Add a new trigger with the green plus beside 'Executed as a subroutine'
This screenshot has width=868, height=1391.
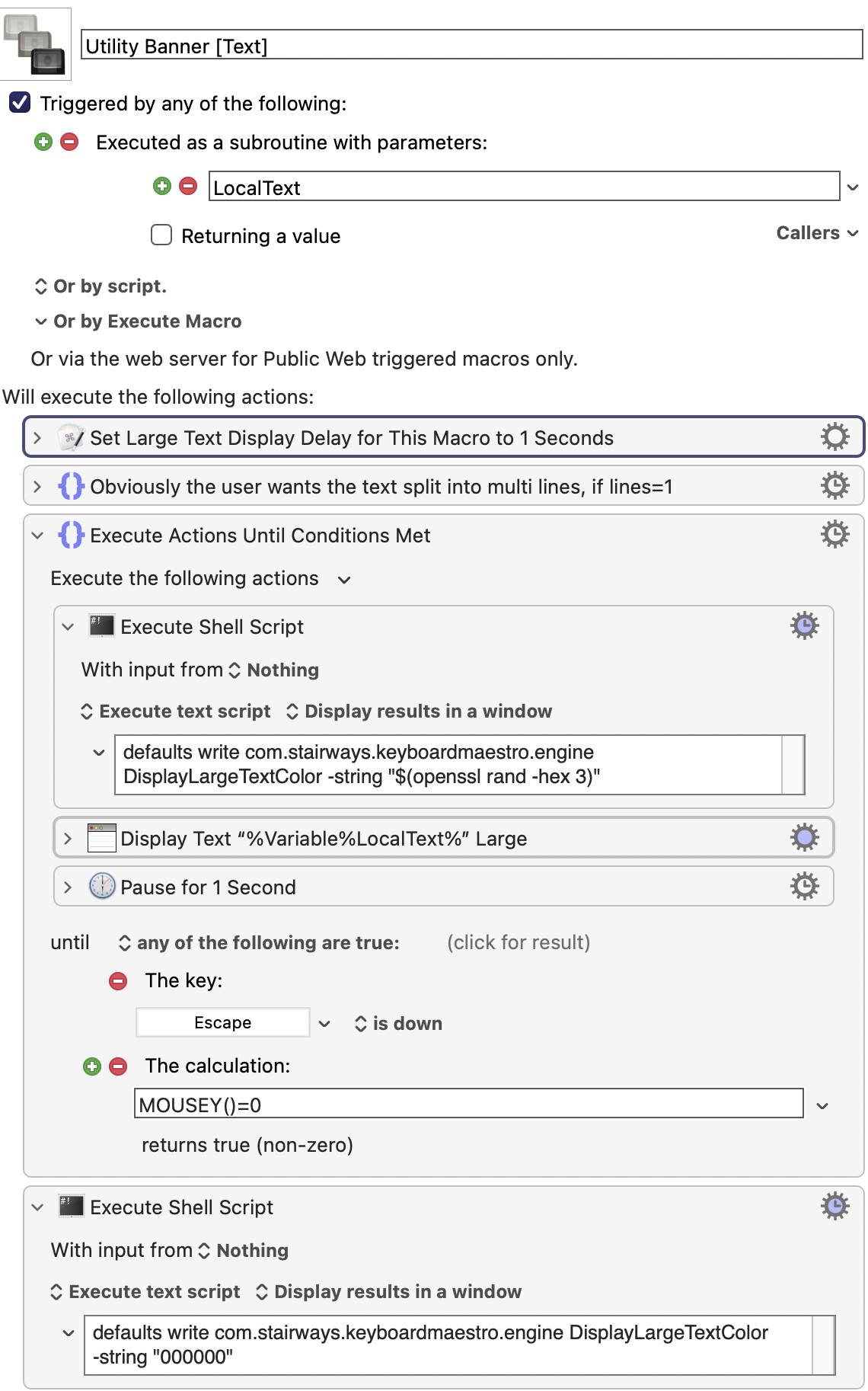coord(43,142)
